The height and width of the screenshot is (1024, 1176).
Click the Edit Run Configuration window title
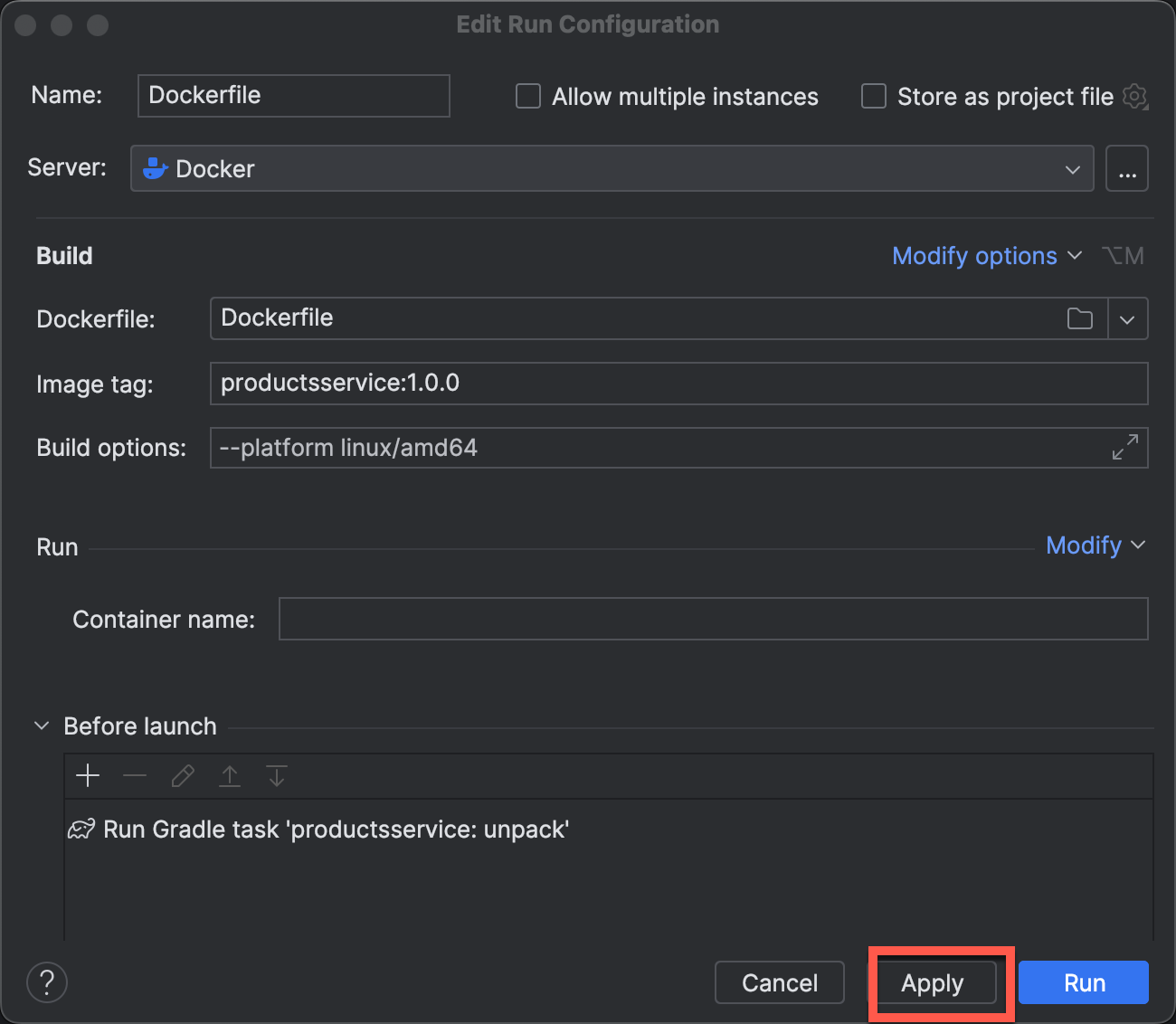pos(588,24)
